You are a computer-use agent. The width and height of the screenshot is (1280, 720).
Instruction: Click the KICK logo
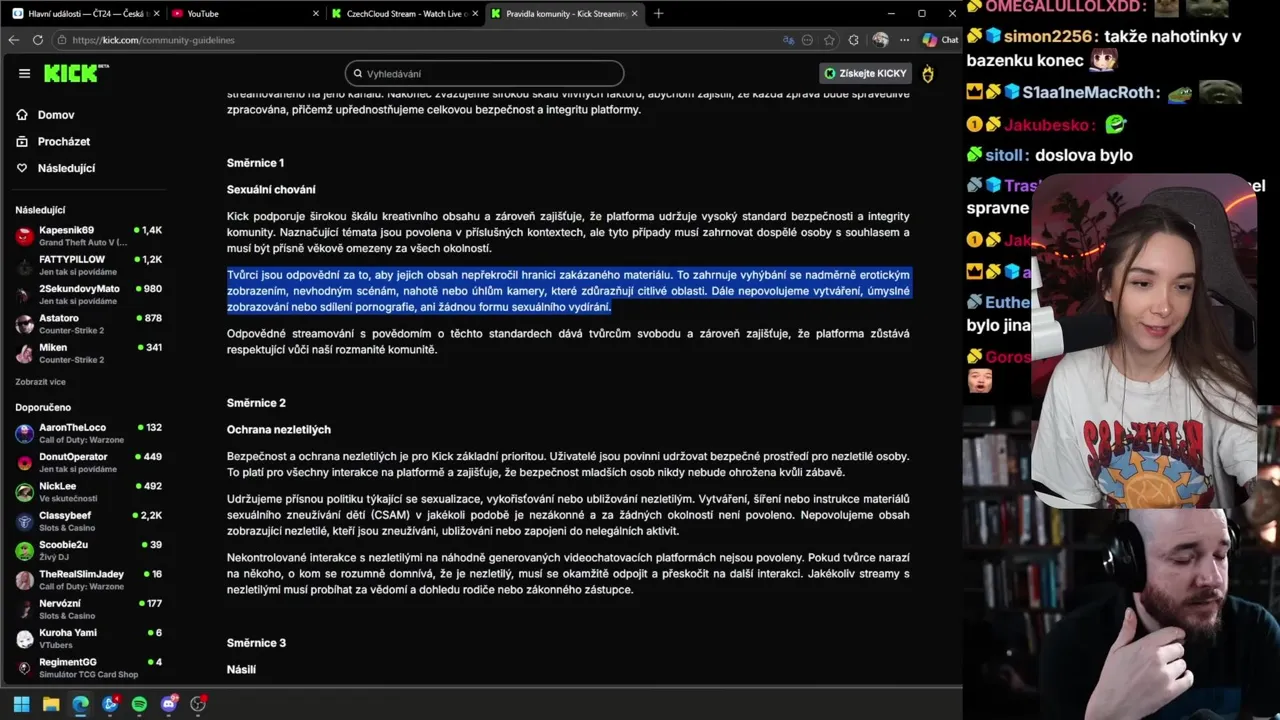tap(72, 73)
